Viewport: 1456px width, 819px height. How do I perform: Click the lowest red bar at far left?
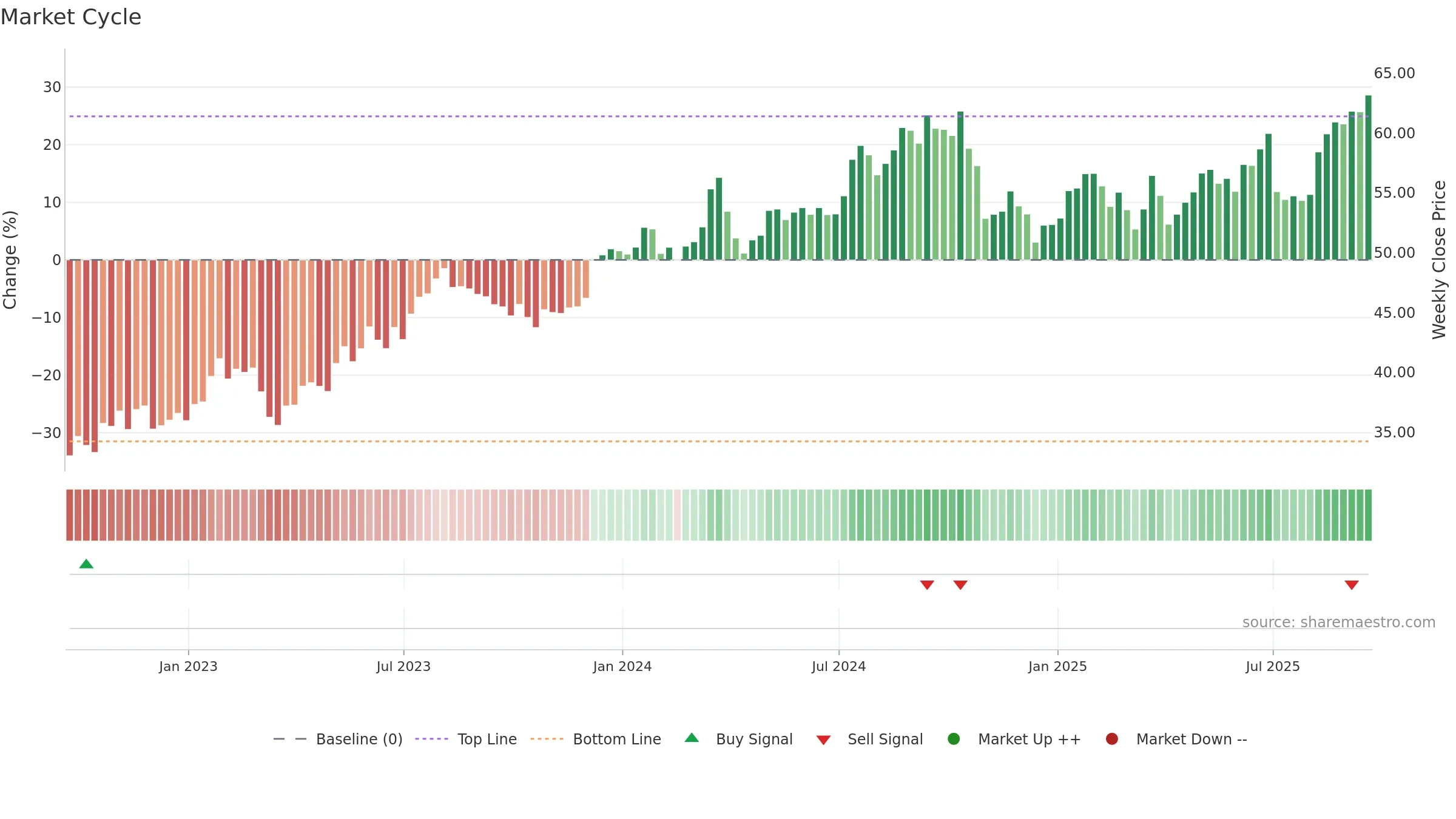(70, 357)
